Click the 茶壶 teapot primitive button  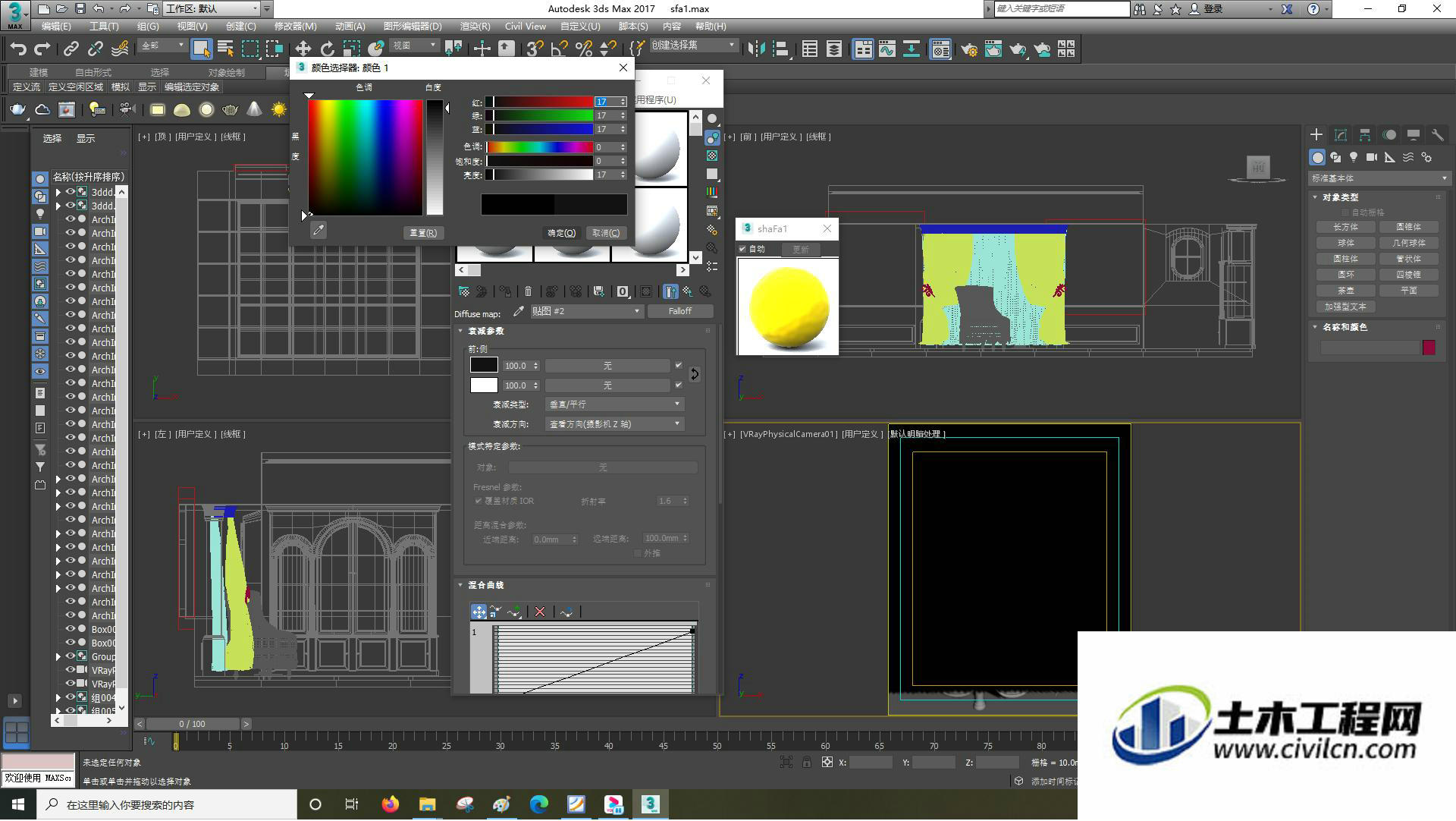1346,291
